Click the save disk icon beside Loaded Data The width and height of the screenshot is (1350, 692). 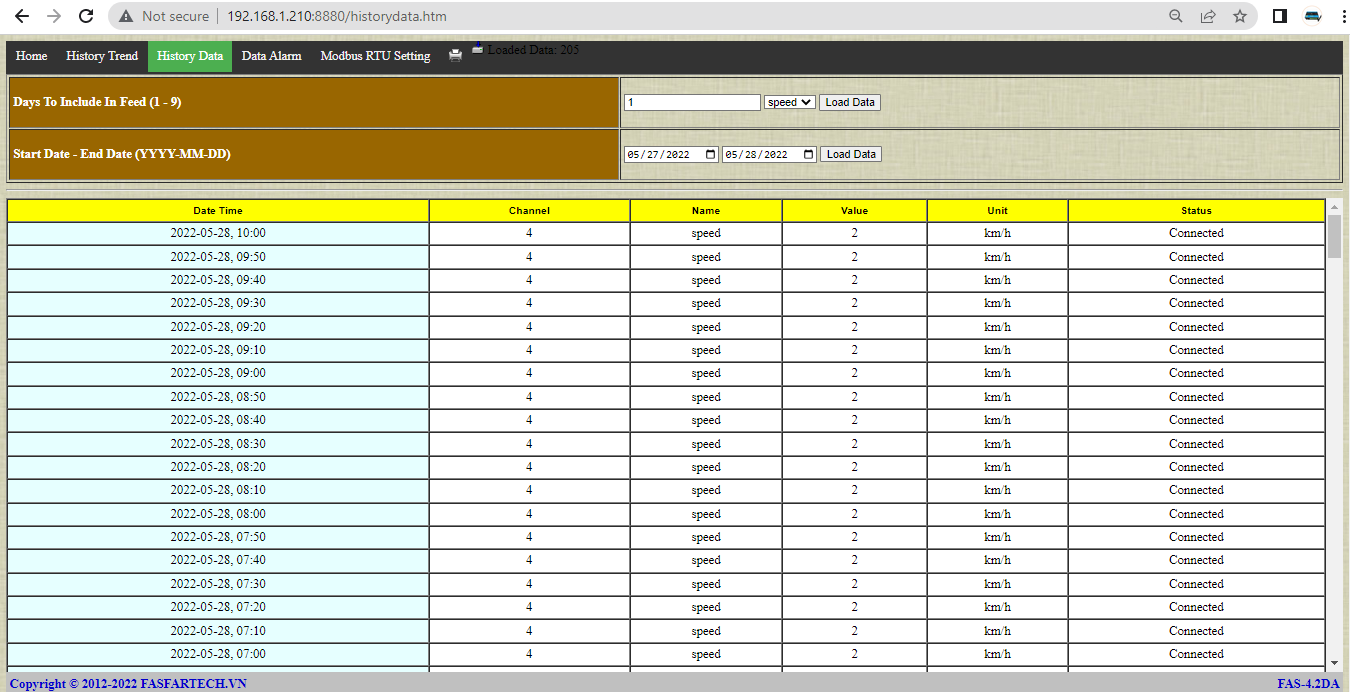coord(478,47)
